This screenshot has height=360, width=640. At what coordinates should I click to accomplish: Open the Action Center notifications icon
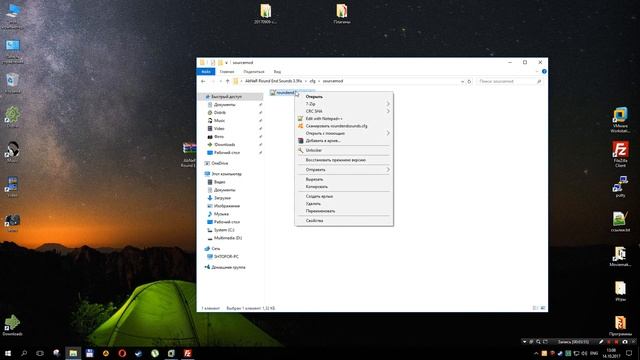(x=629, y=353)
